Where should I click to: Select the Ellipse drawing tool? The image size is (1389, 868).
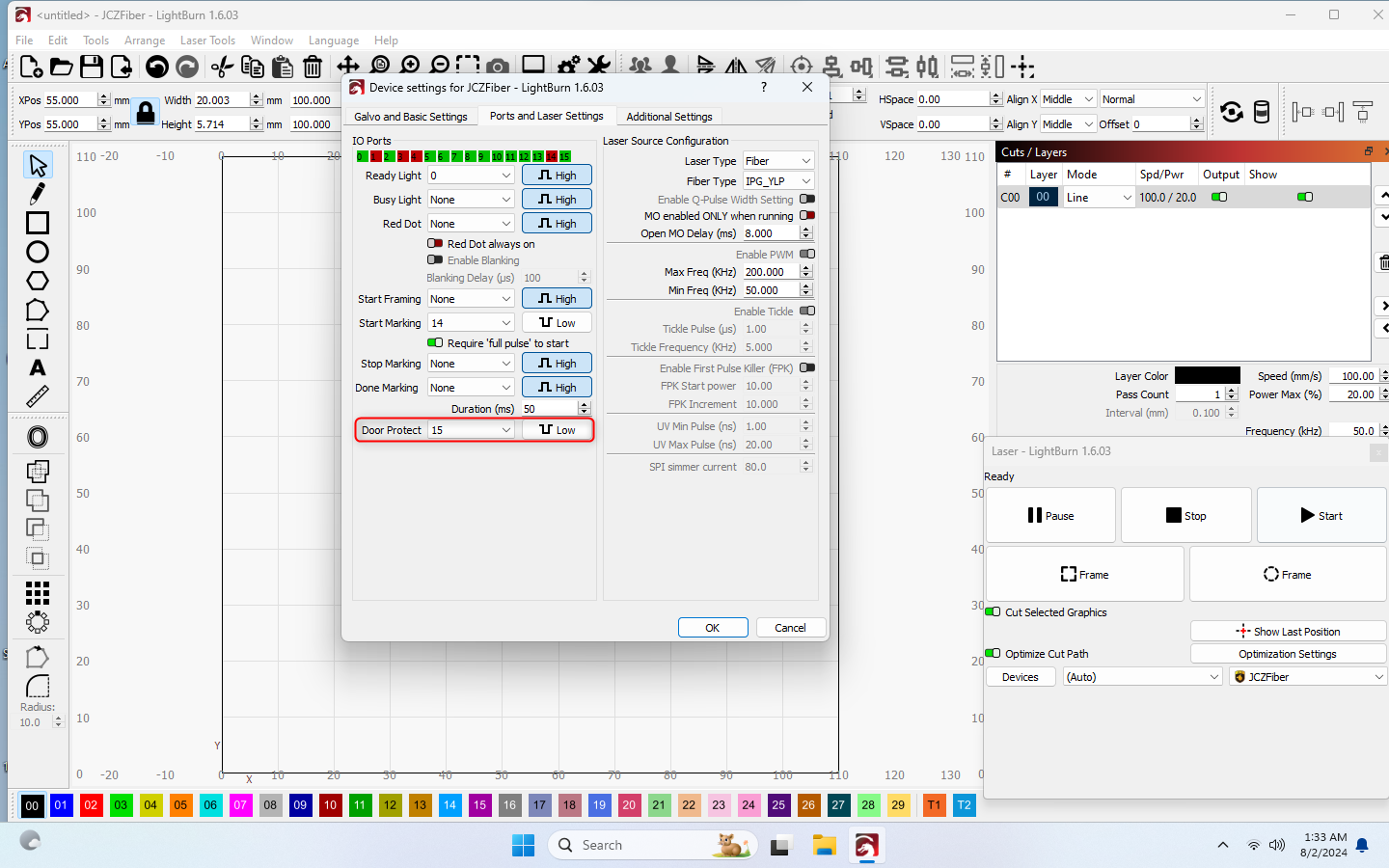tap(38, 252)
